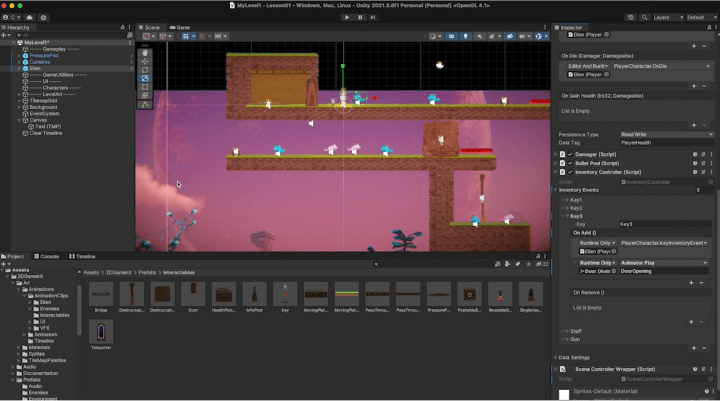Select the Move tool in Scene toolbar

coord(145,60)
